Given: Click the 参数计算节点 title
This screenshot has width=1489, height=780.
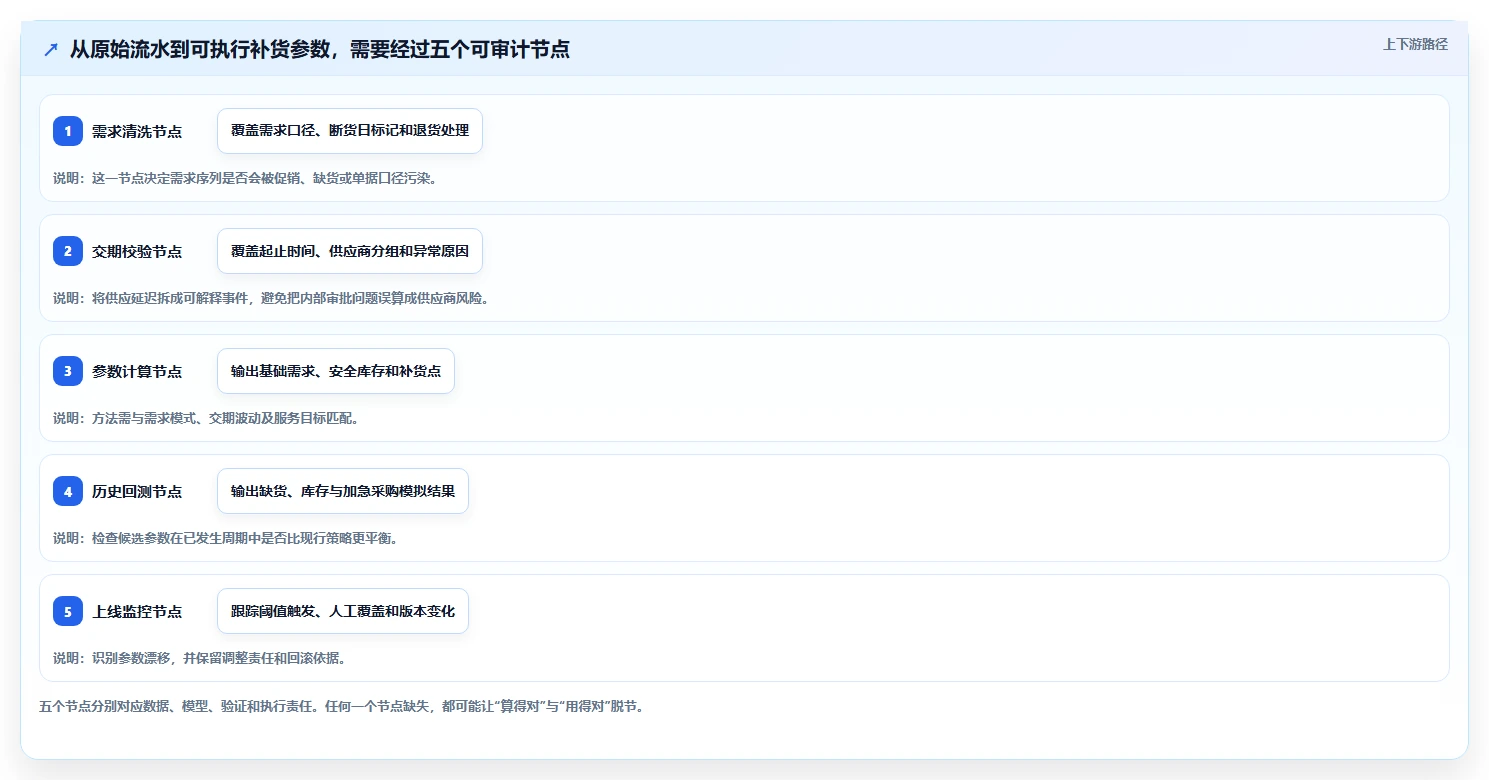Looking at the screenshot, I should (137, 371).
